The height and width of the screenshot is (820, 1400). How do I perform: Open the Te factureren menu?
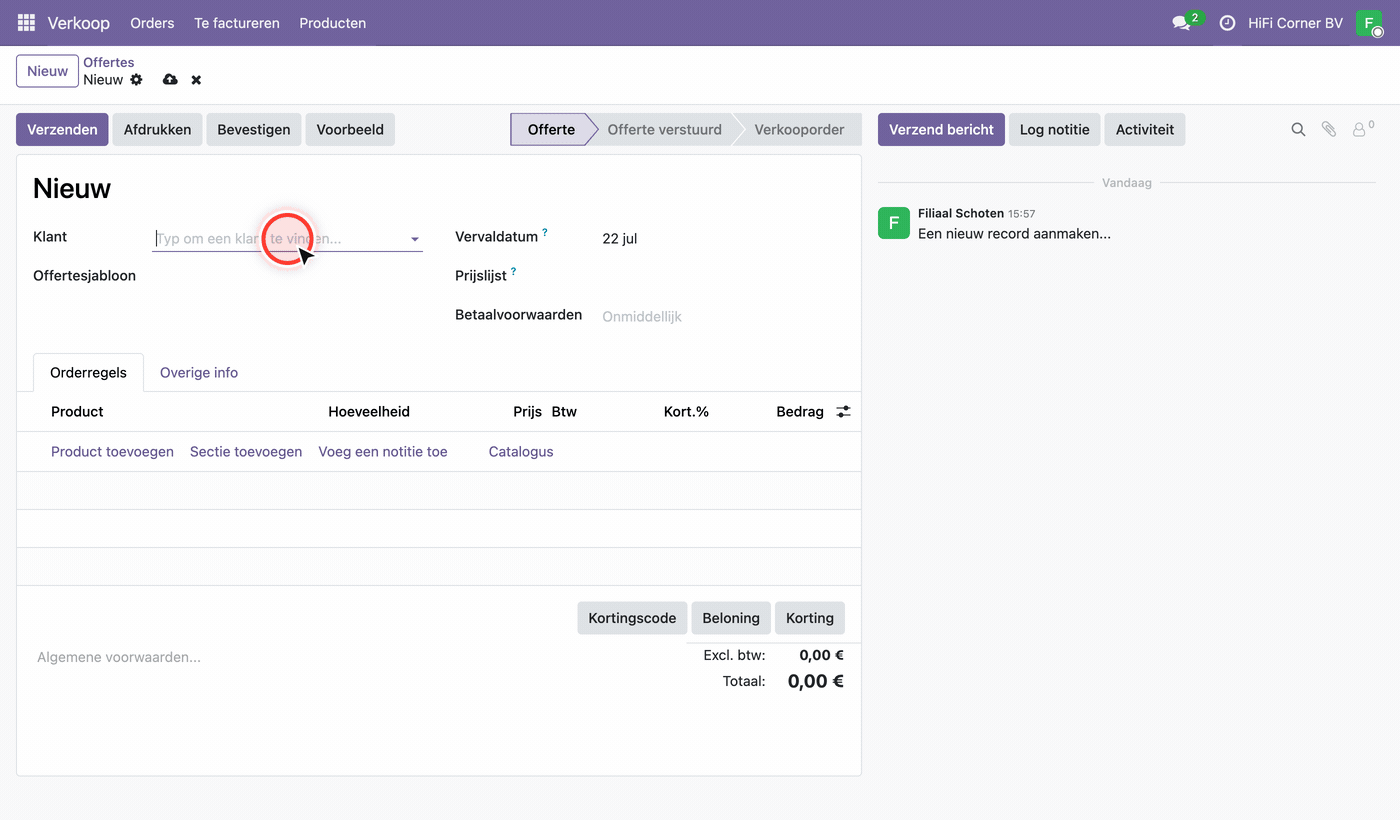tap(237, 23)
